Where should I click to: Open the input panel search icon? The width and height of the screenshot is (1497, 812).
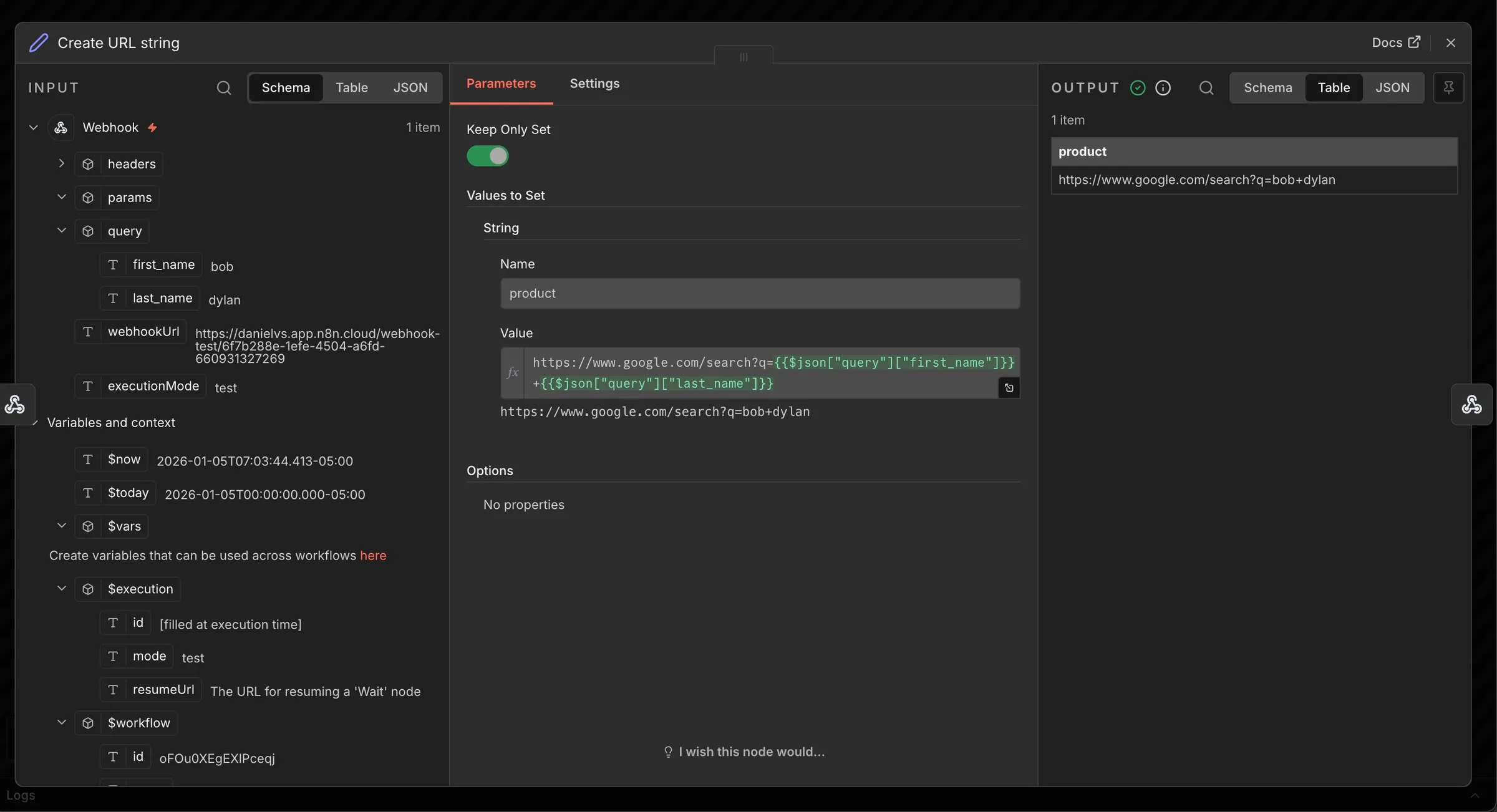tap(224, 88)
